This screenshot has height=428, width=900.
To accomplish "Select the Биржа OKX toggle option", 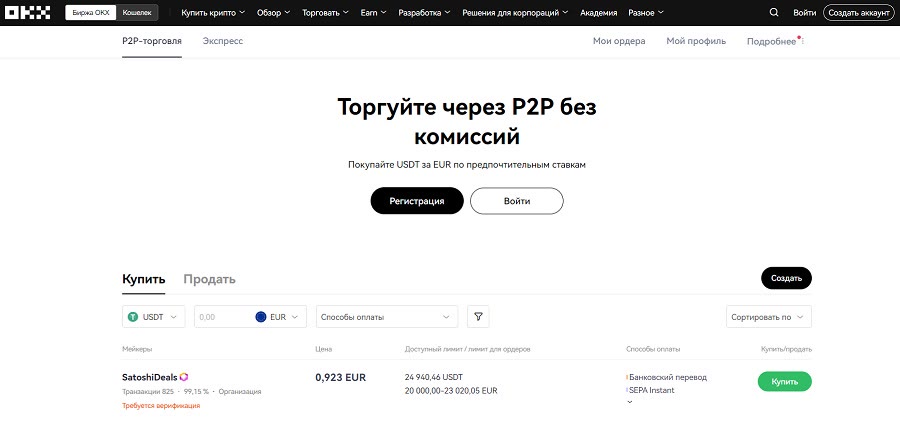I will 91,13.
